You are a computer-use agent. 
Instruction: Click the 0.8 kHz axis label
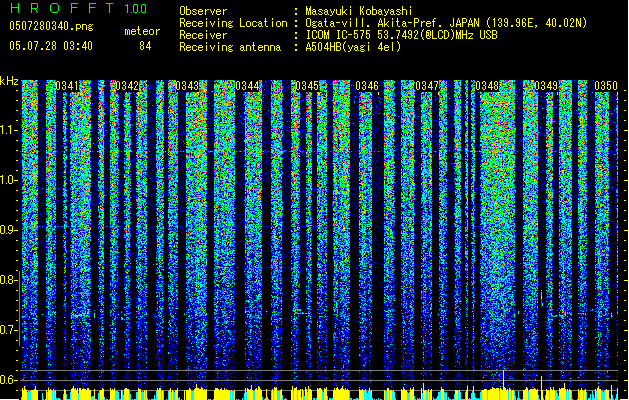tap(9, 280)
